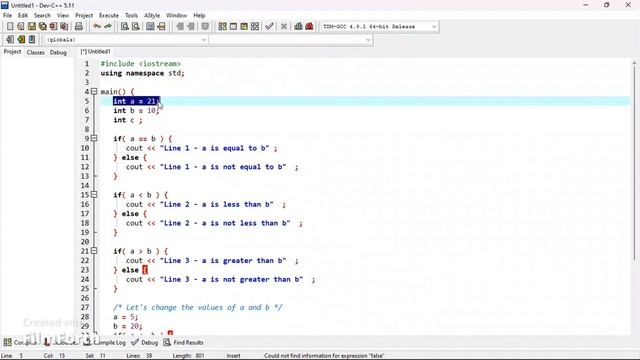Screen dimensions: 640x360
Task: Click the "Insert" mode status bar entry
Action: pyautogui.click(x=233, y=356)
